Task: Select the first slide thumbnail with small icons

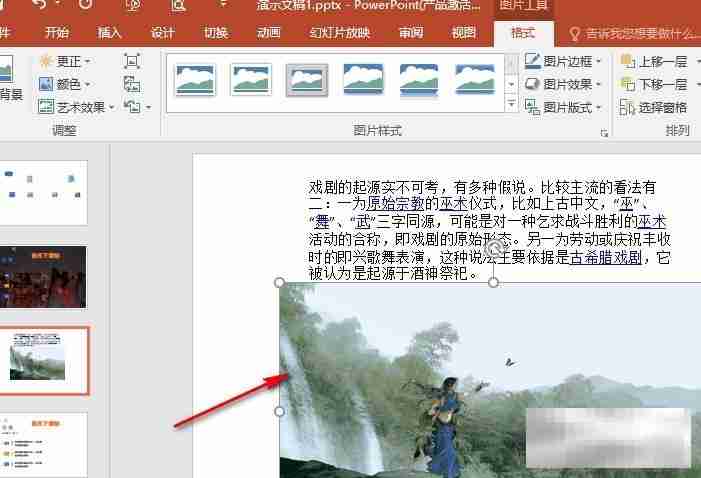Action: pyautogui.click(x=43, y=193)
